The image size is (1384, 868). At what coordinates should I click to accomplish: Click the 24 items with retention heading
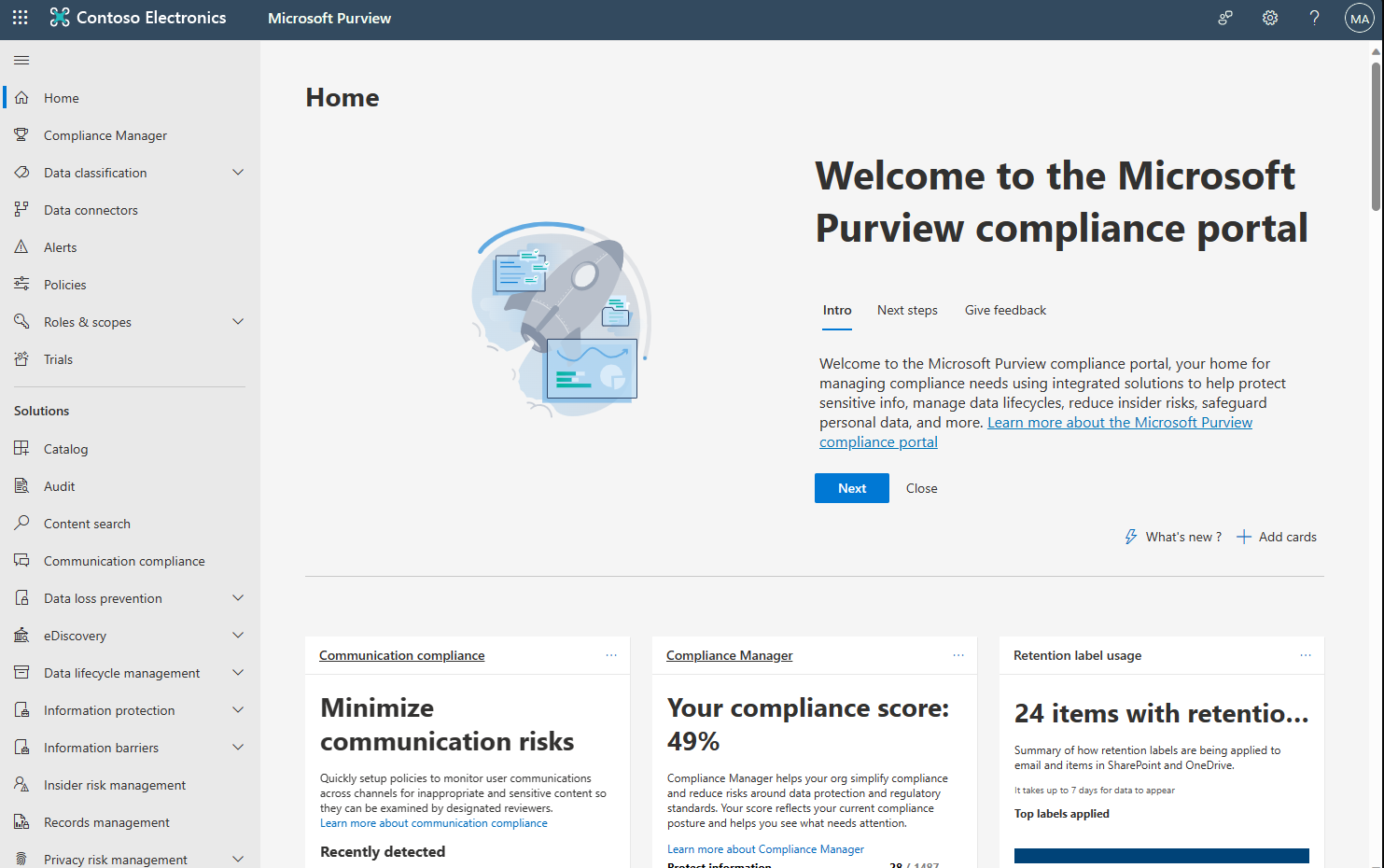[x=1162, y=713]
